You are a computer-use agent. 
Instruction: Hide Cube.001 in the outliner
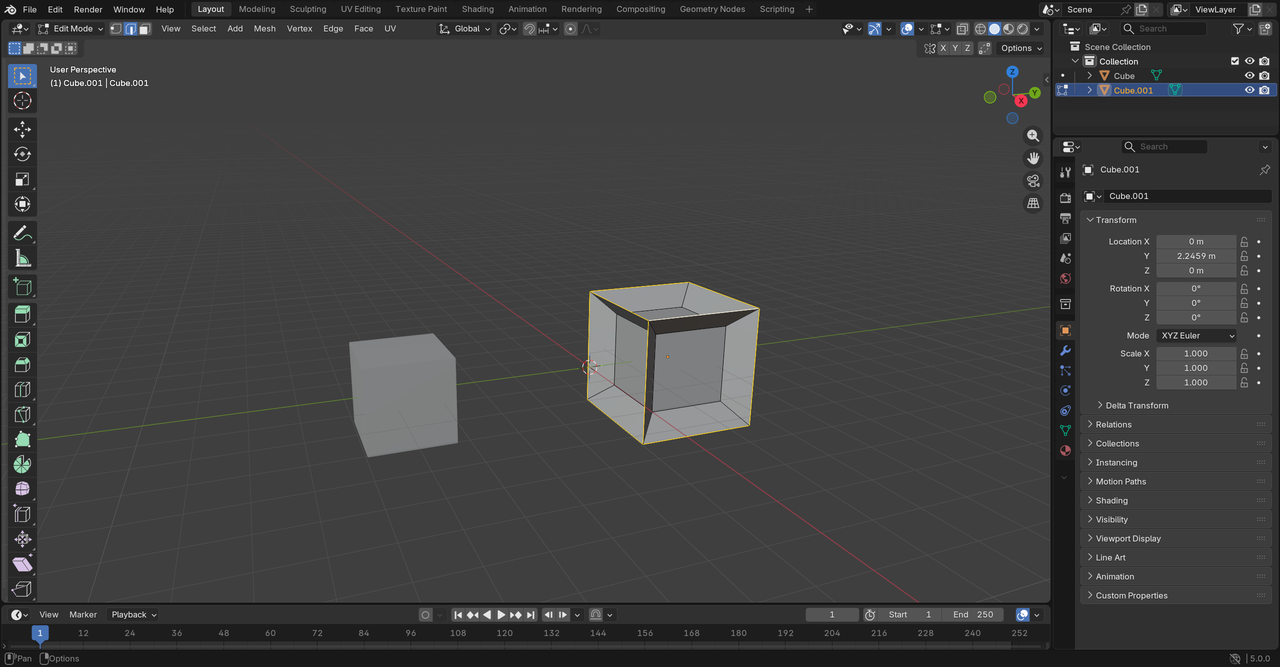1249,90
